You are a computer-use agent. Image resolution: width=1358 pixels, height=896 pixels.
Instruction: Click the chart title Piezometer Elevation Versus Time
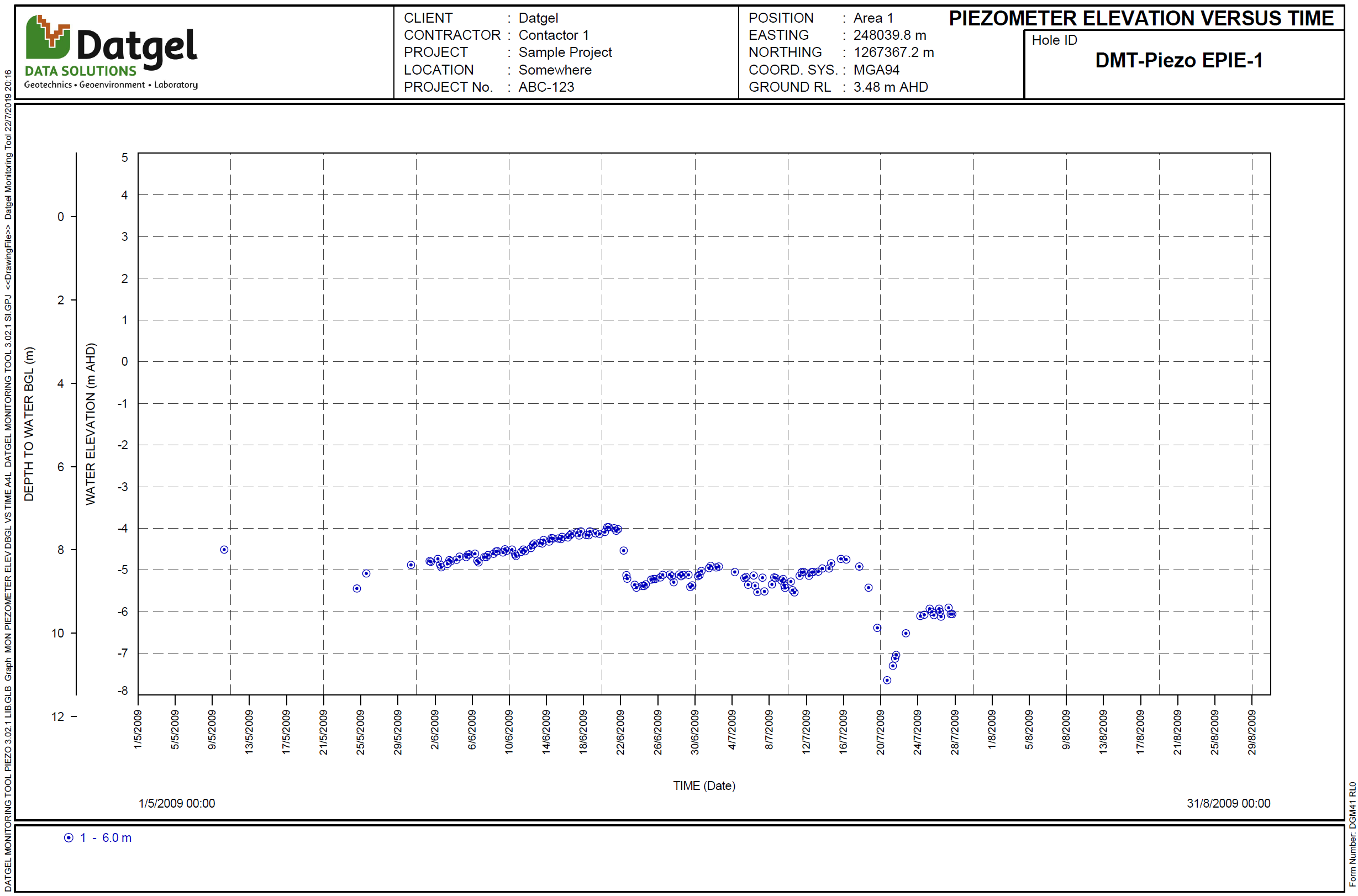(x=1141, y=18)
